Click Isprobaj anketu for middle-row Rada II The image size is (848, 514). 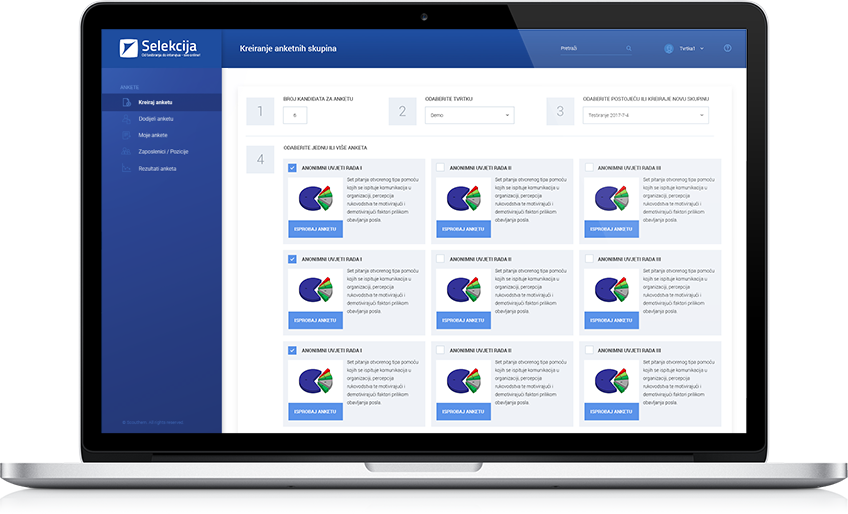coord(463,320)
